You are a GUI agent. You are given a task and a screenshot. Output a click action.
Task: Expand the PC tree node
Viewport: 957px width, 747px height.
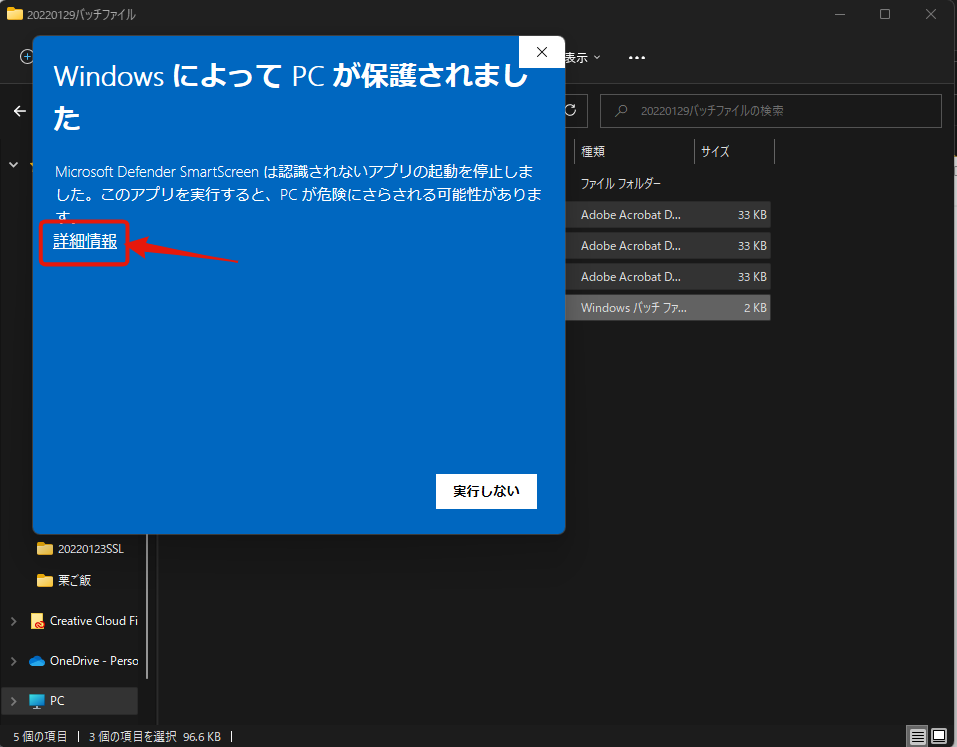(13, 701)
